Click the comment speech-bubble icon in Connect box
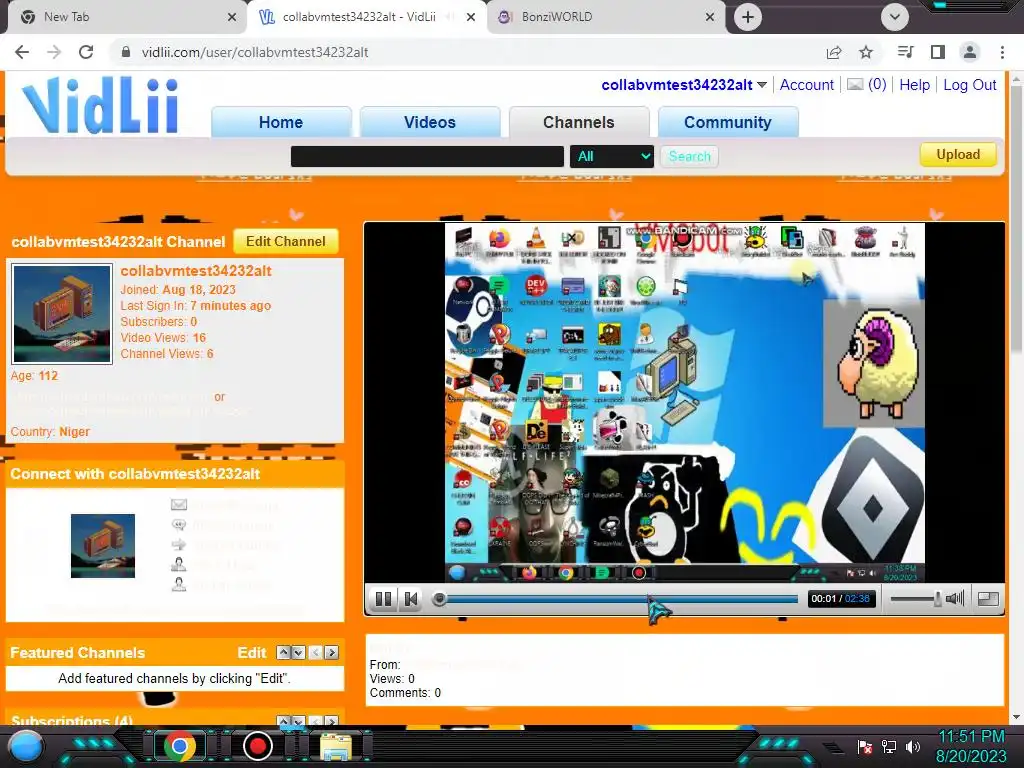The width and height of the screenshot is (1024, 768). pos(178,524)
